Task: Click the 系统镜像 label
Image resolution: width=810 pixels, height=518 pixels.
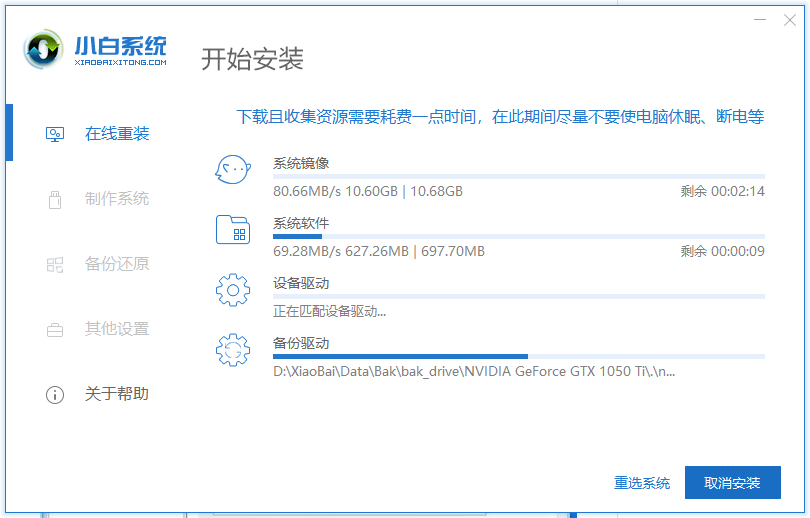Action: 301,164
